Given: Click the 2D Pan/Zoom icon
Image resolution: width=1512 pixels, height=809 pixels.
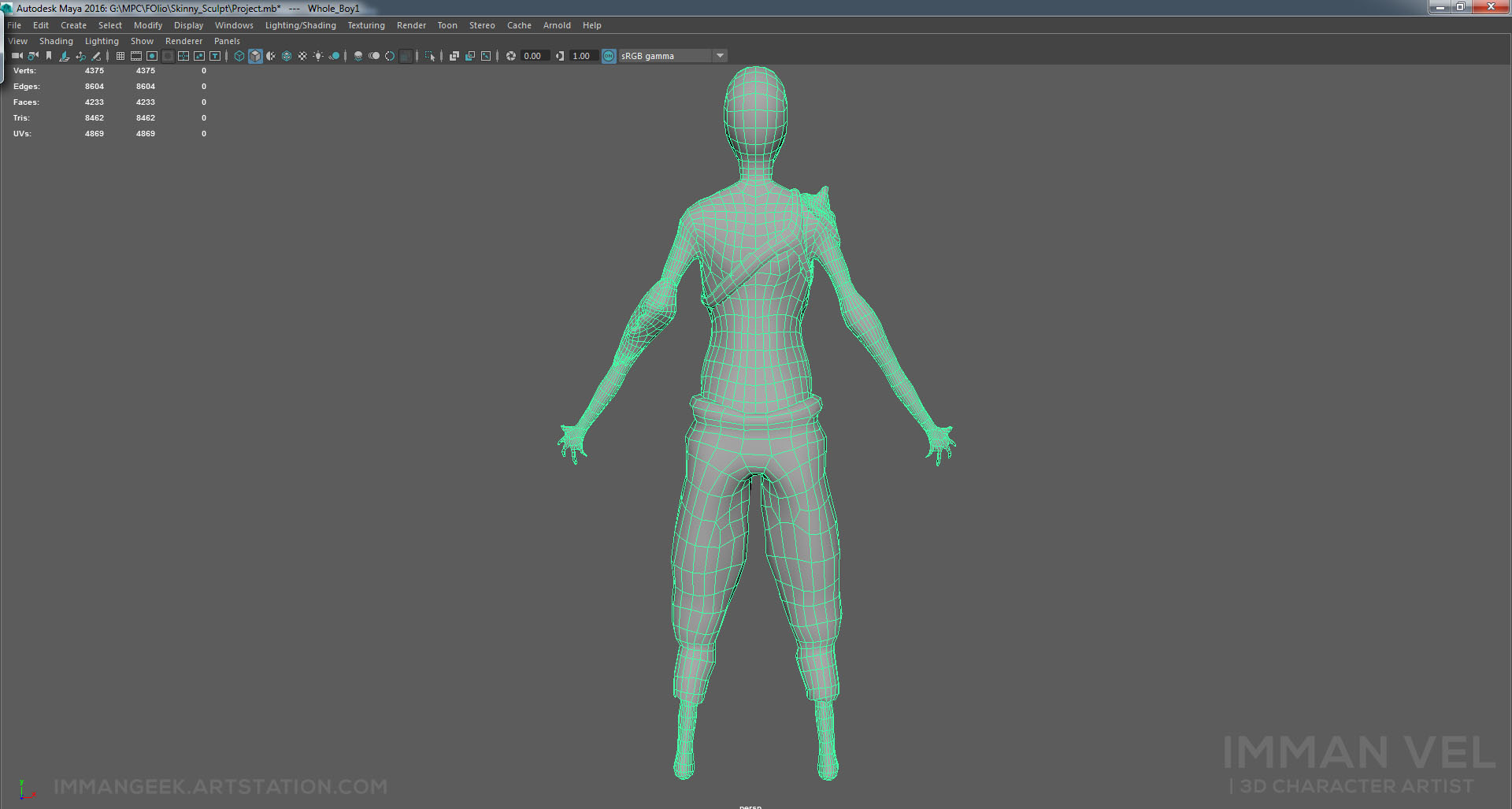Looking at the screenshot, I should [80, 56].
